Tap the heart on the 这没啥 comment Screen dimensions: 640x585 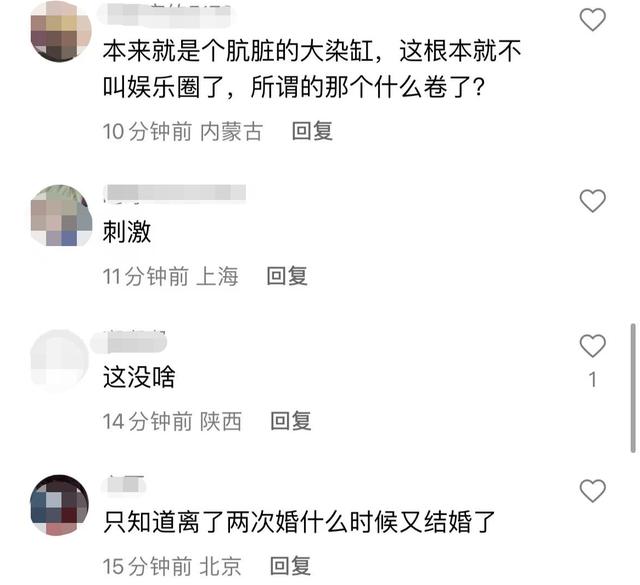click(x=592, y=345)
